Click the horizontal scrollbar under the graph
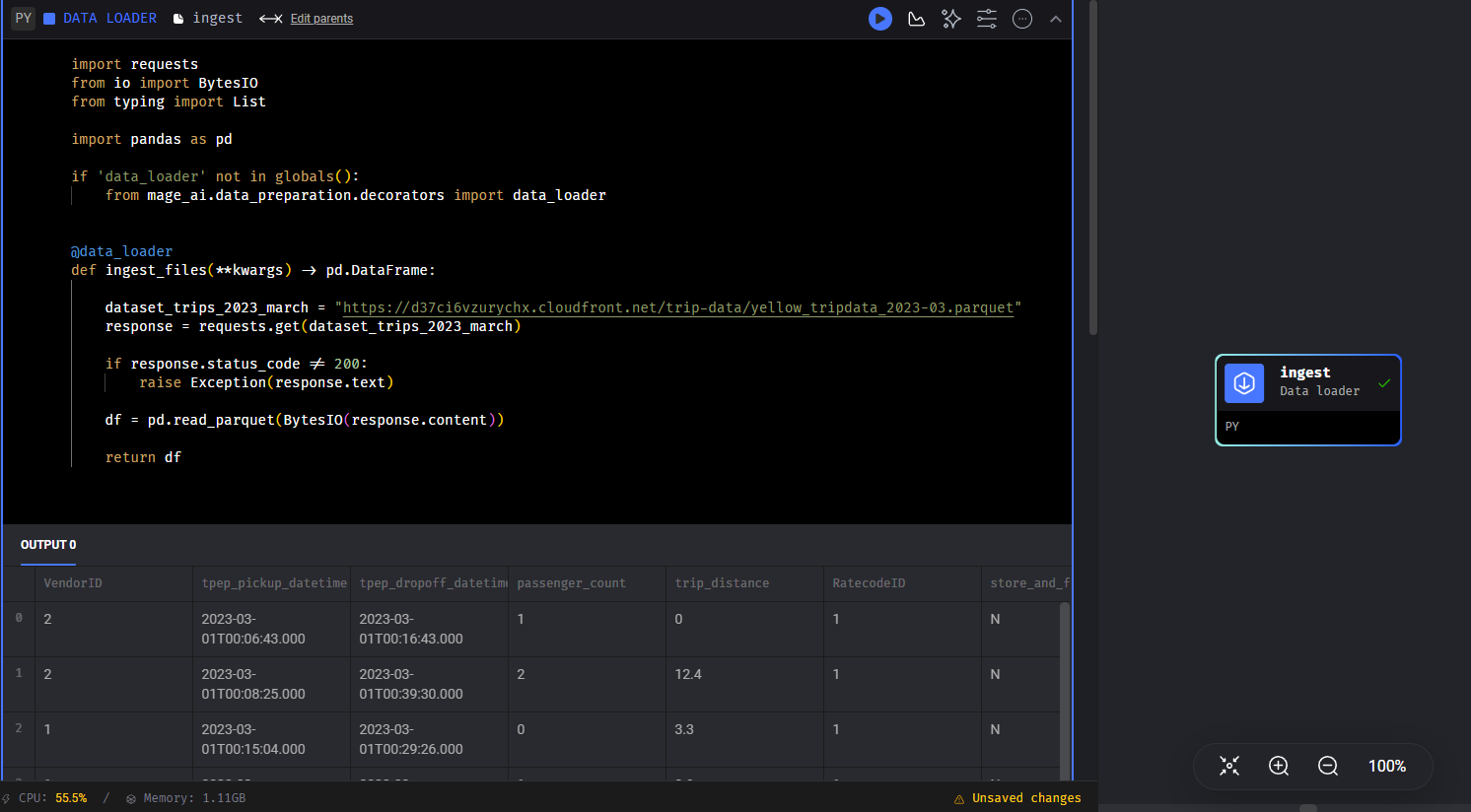The height and width of the screenshot is (812, 1471). pyautogui.click(x=1308, y=808)
